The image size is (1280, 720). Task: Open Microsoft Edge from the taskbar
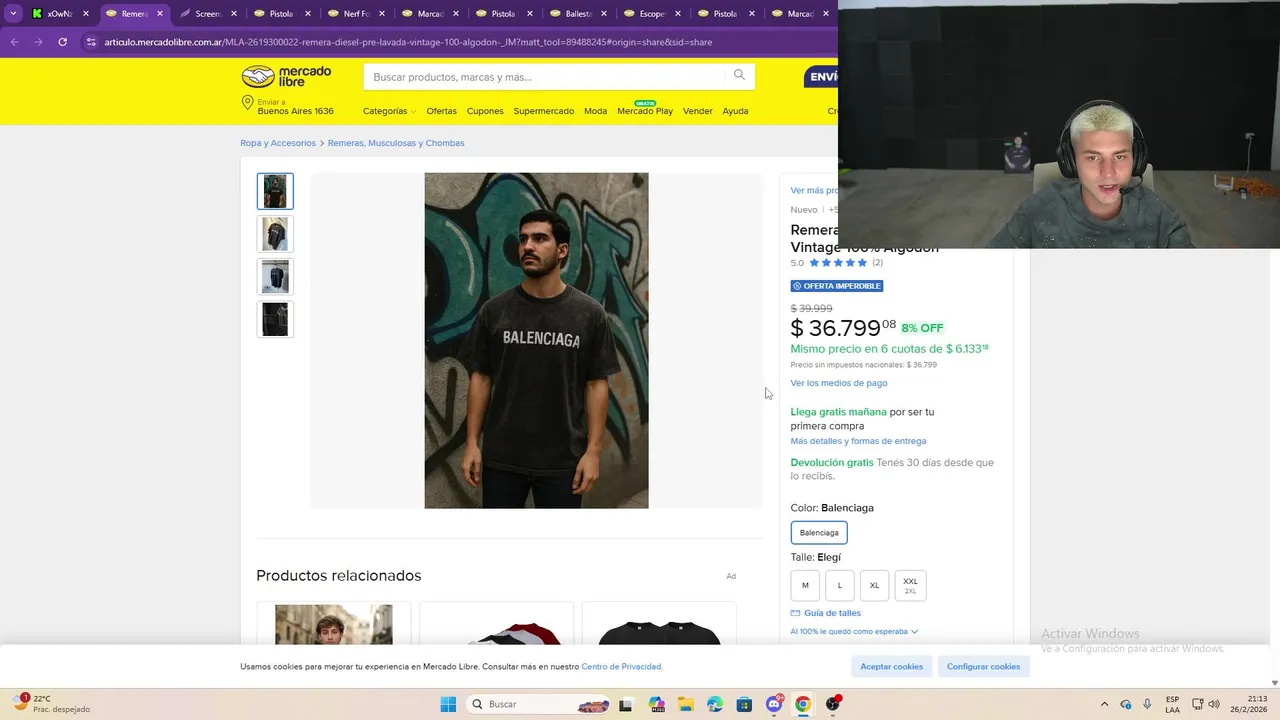715,704
